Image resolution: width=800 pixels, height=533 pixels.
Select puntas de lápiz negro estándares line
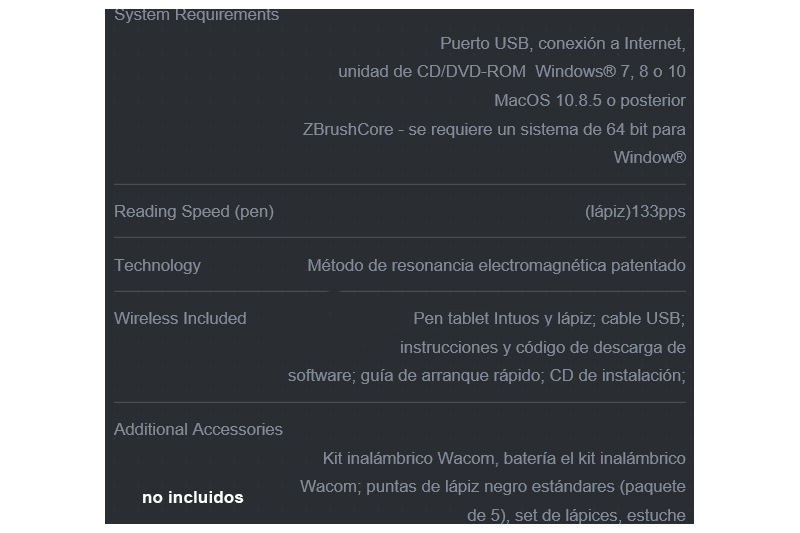pos(493,487)
